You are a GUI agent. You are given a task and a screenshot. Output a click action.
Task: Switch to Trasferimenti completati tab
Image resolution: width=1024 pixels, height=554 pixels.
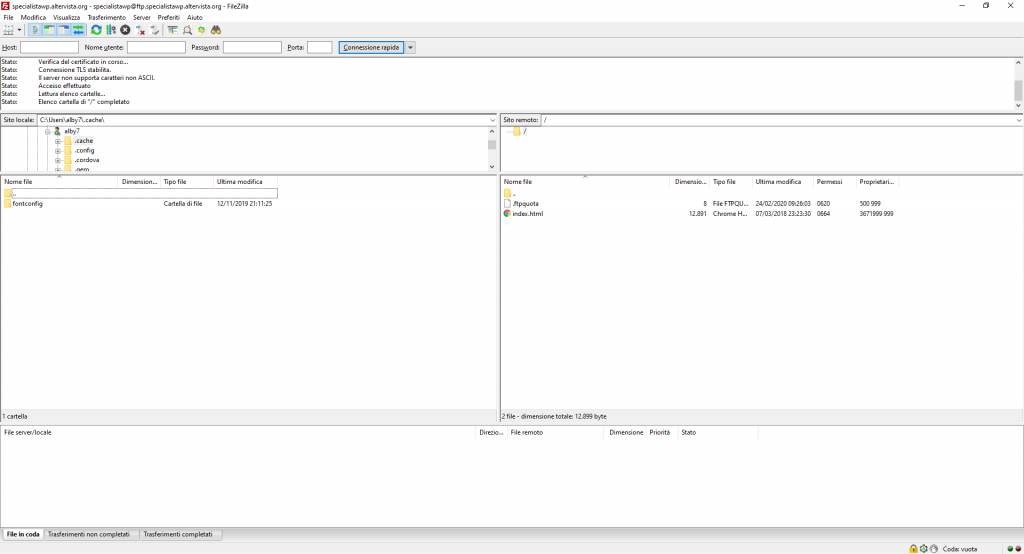point(180,534)
